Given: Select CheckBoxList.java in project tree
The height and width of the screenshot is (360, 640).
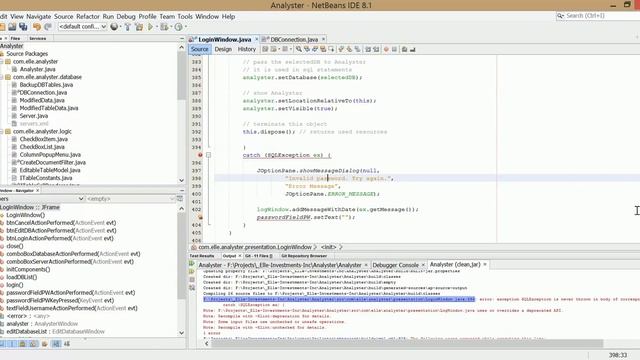Looking at the screenshot, I should [42, 147].
